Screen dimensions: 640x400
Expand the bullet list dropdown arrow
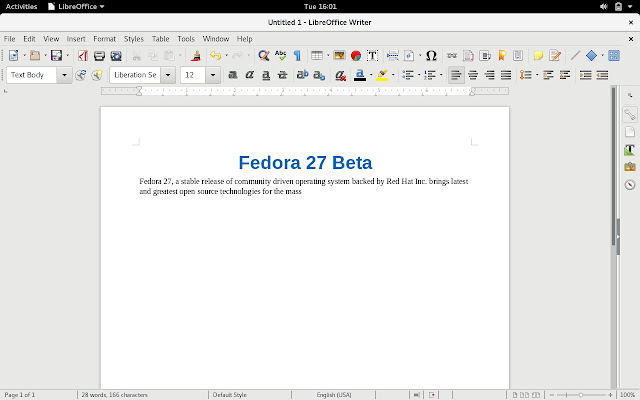coord(419,75)
